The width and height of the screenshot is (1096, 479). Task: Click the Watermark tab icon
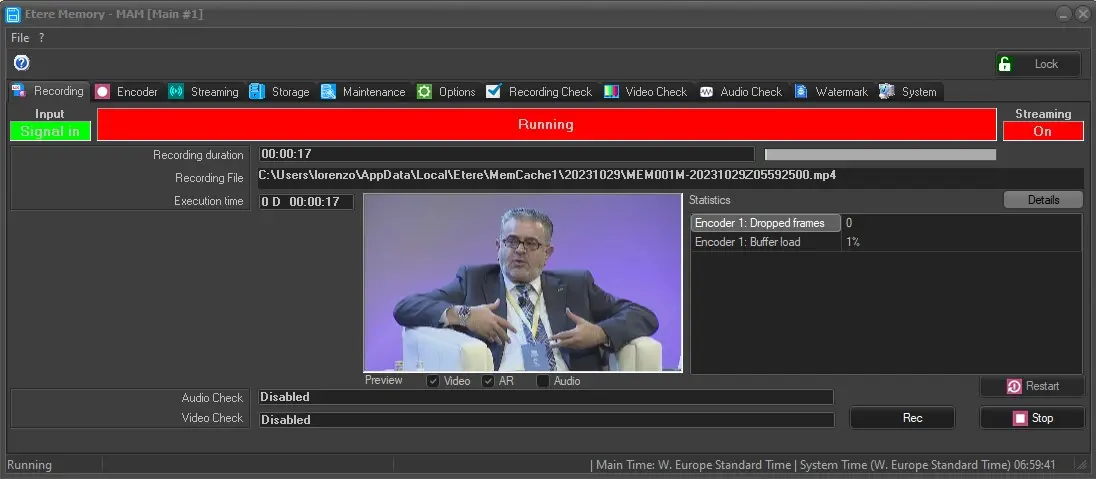(801, 92)
